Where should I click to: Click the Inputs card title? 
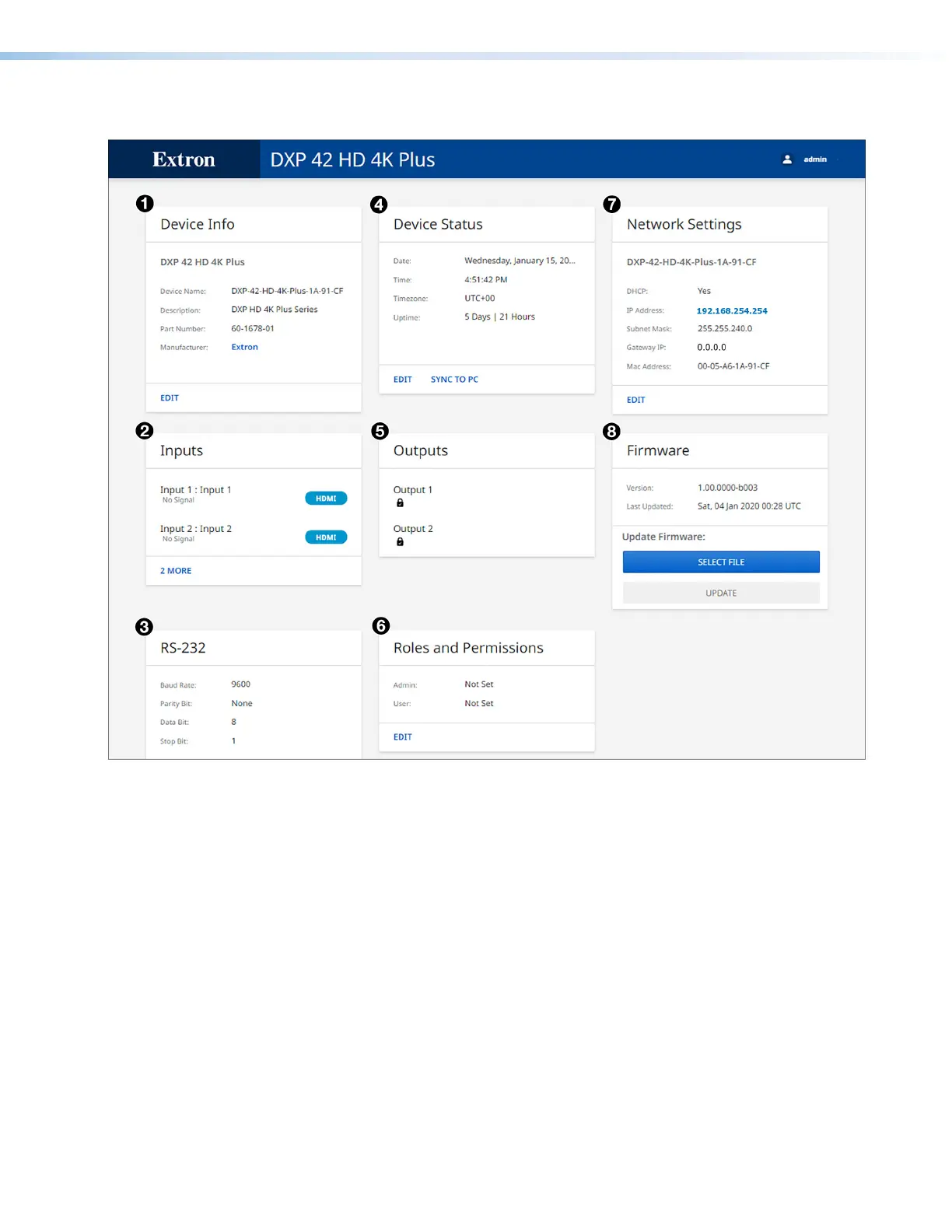[181, 451]
